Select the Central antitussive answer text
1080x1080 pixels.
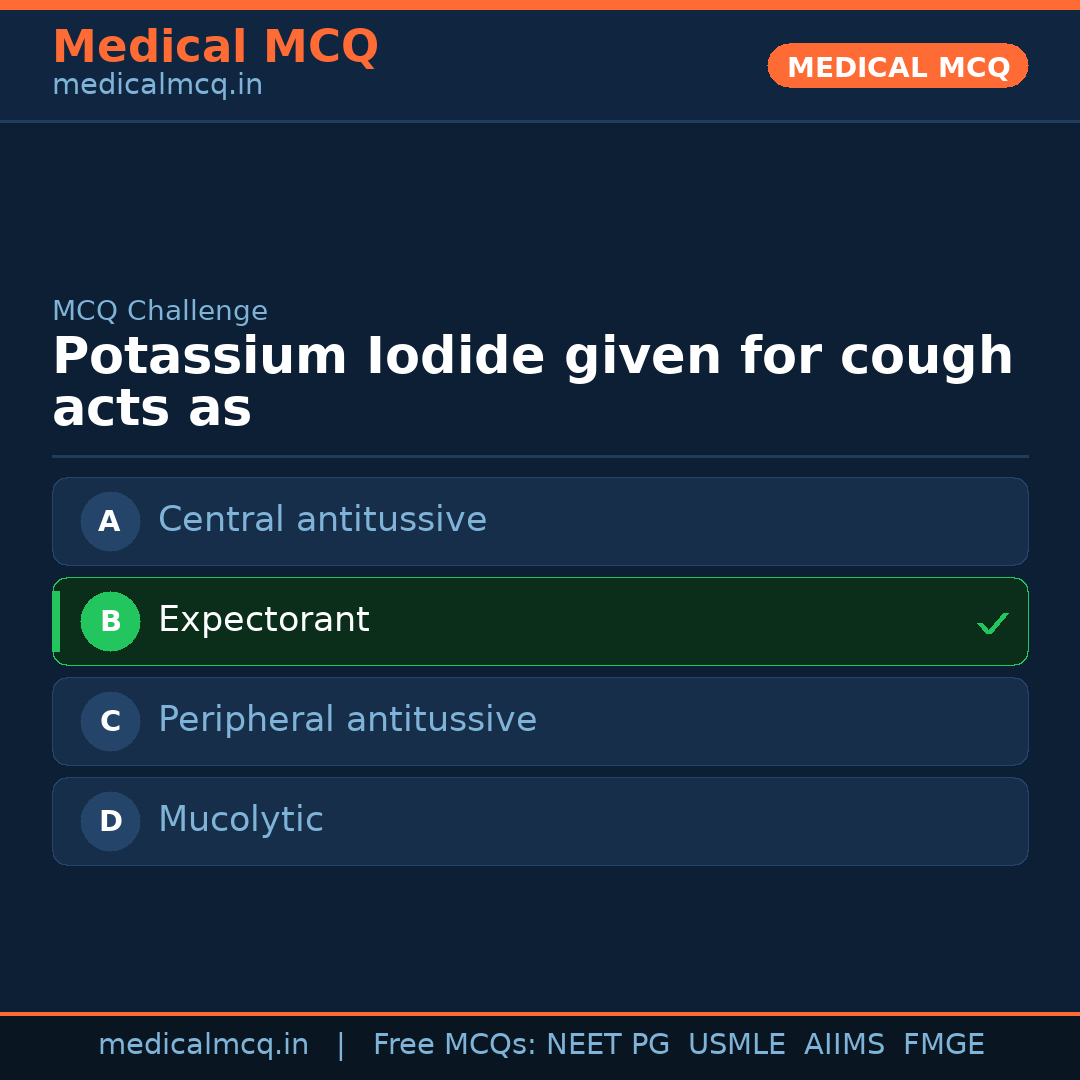[x=322, y=520]
